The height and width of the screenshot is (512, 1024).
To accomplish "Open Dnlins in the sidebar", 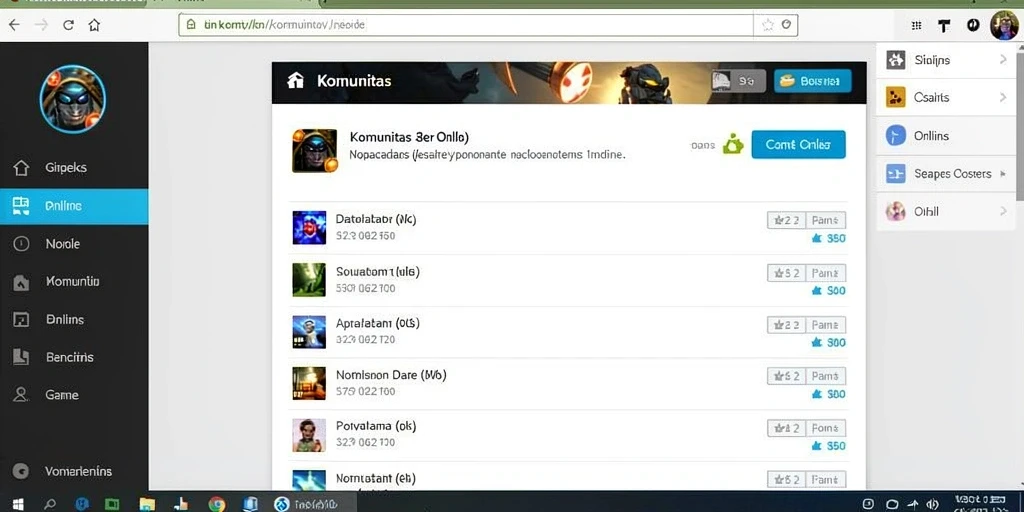I will [x=74, y=319].
